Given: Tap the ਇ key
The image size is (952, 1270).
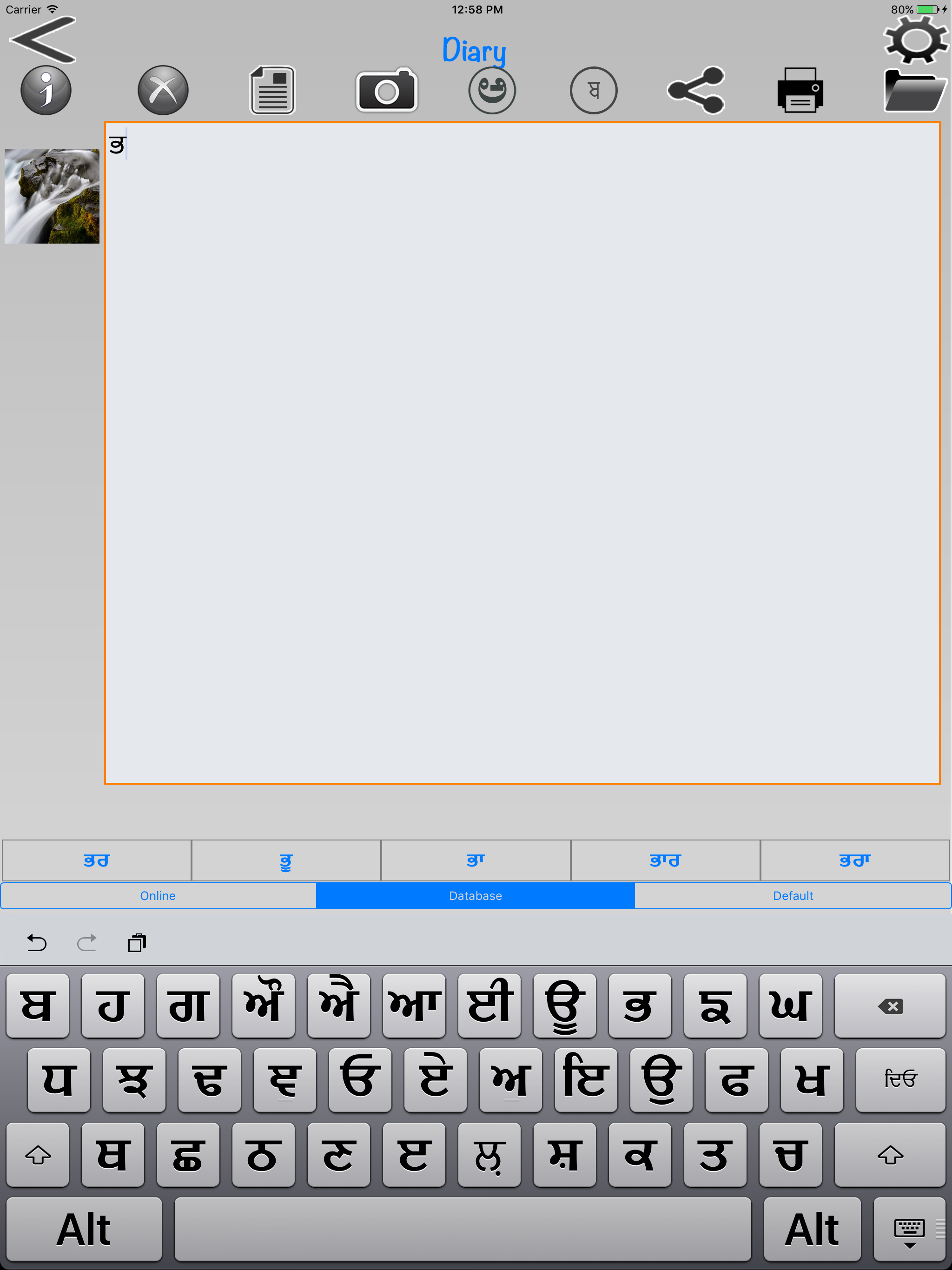Looking at the screenshot, I should pos(586,1080).
